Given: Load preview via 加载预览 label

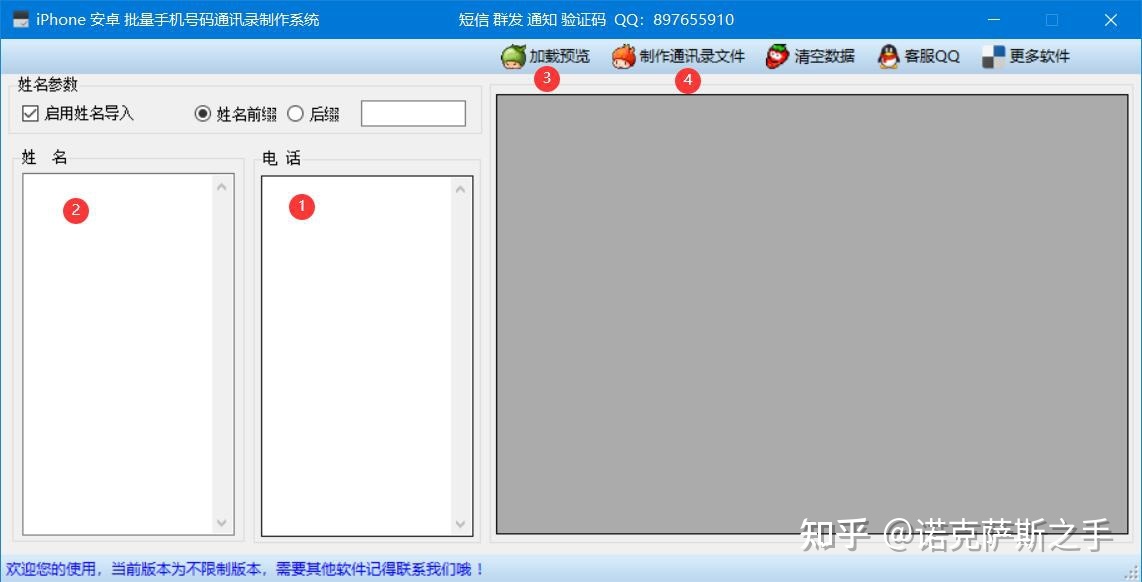Looking at the screenshot, I should 559,57.
